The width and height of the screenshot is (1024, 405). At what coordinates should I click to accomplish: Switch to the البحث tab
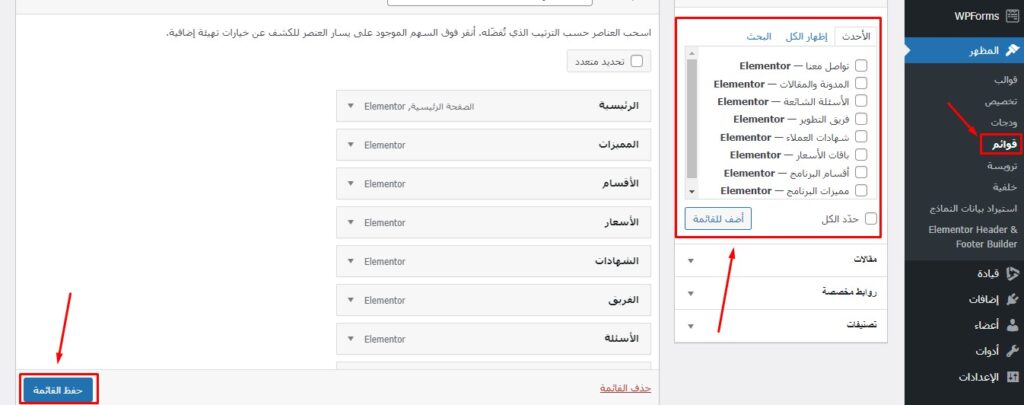click(759, 37)
